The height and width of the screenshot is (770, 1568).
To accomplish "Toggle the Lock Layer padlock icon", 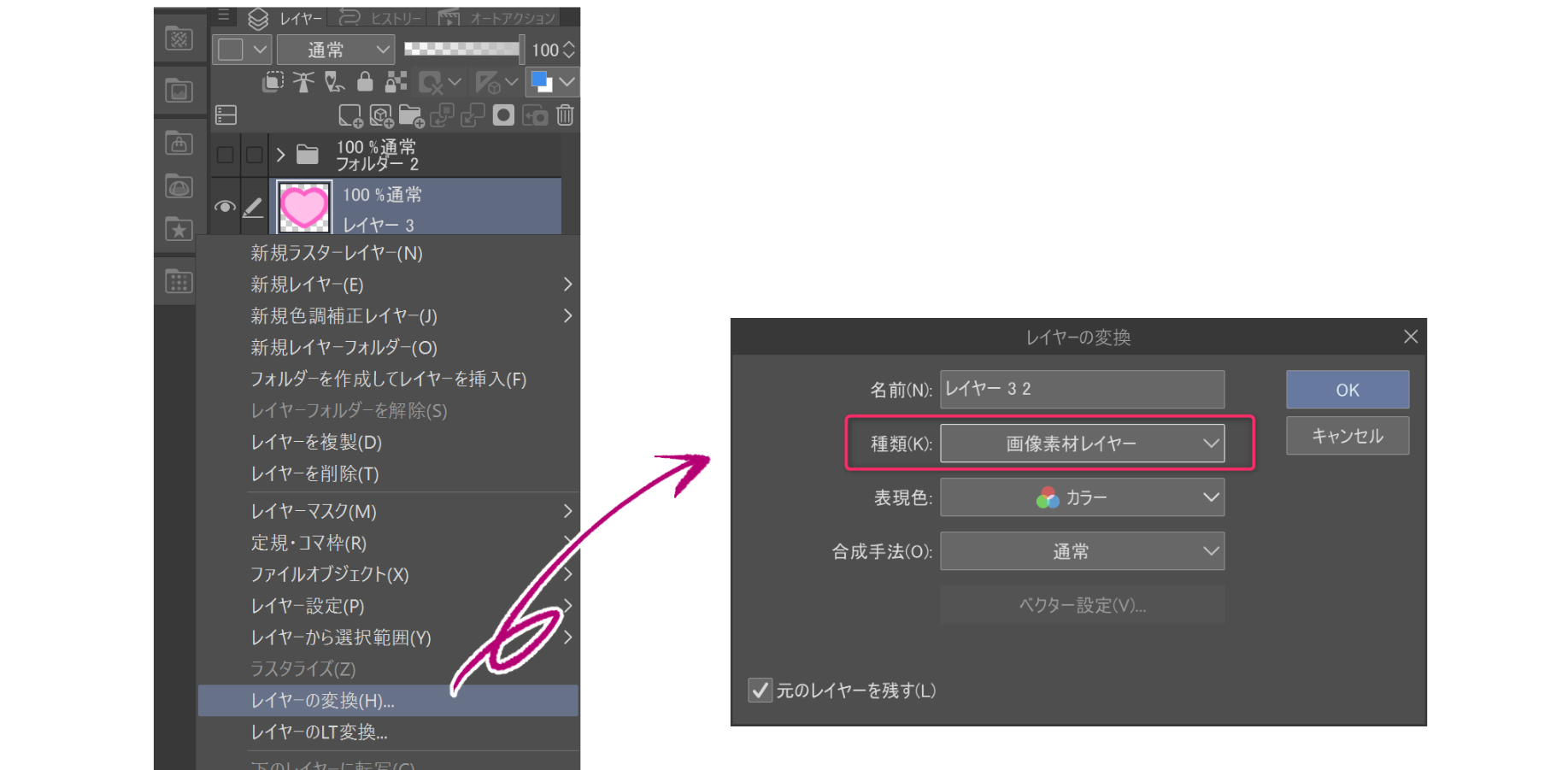I will point(365,82).
